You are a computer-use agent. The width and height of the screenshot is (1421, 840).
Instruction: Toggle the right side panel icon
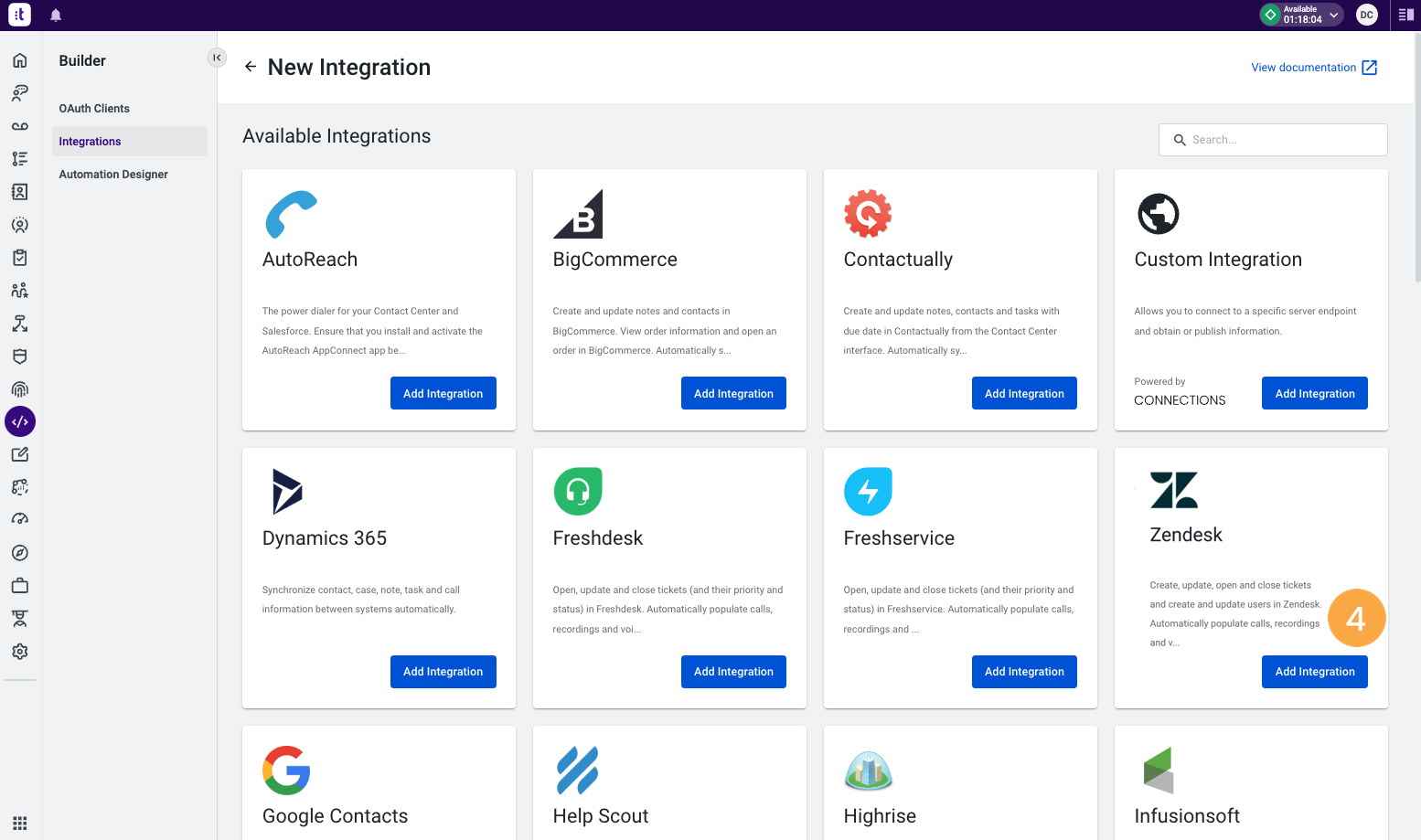pyautogui.click(x=1406, y=15)
